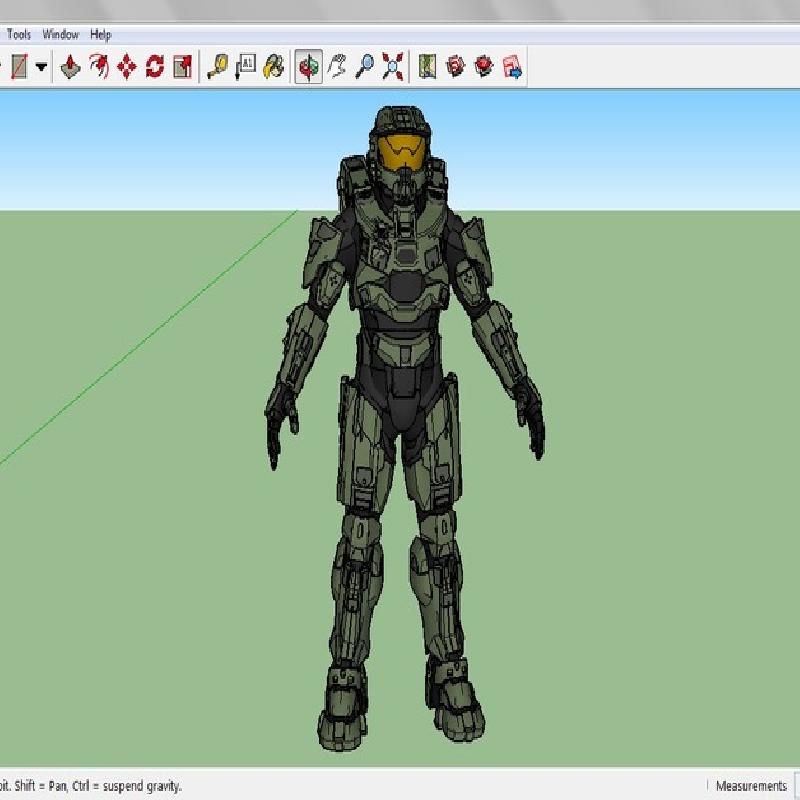Screen dimensions: 800x800
Task: Click the Zoom Extents tool
Action: 393,67
